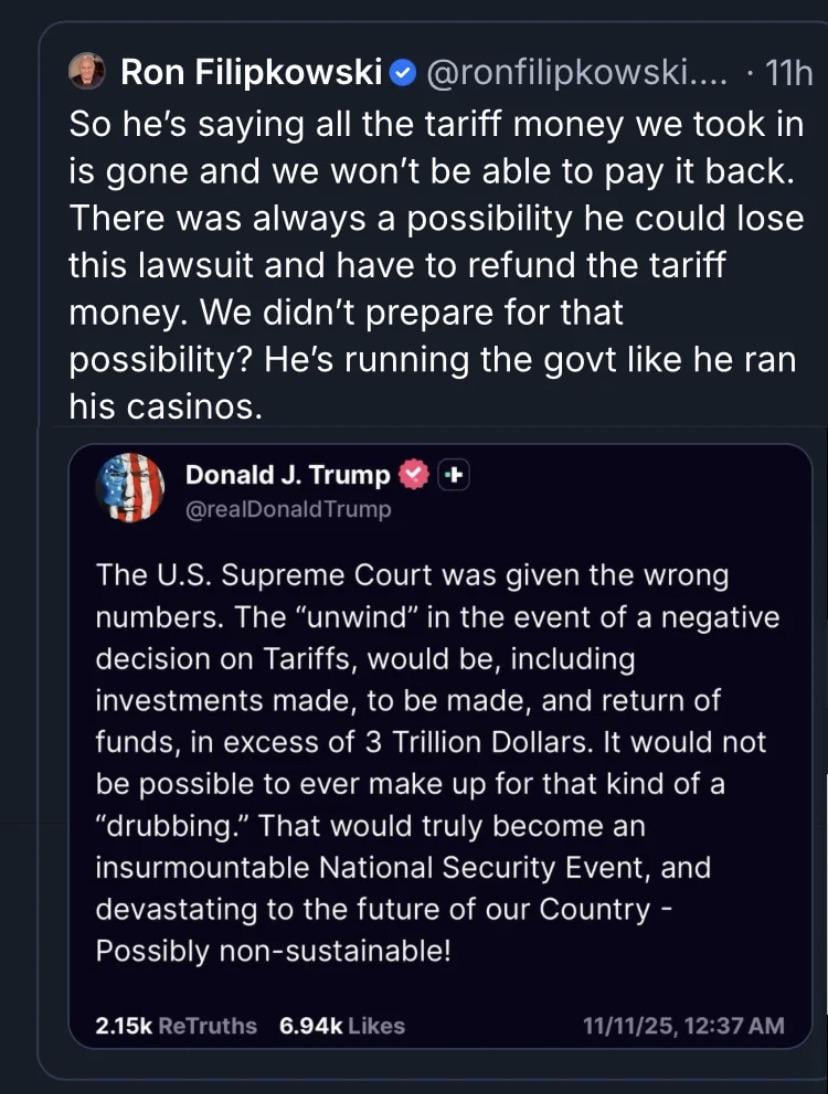Open Ron Filipkowski's display name
The height and width of the screenshot is (1094, 828).
tap(251, 72)
